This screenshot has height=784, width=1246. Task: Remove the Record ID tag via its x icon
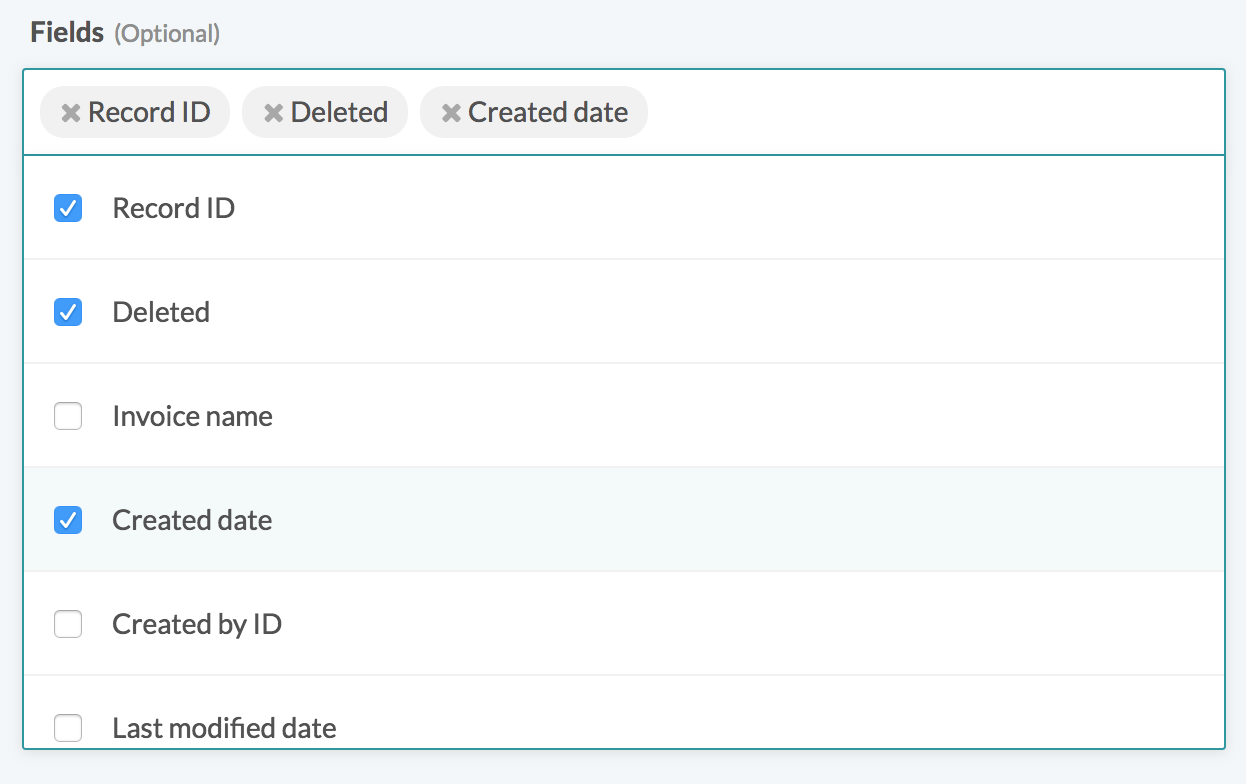coord(71,113)
